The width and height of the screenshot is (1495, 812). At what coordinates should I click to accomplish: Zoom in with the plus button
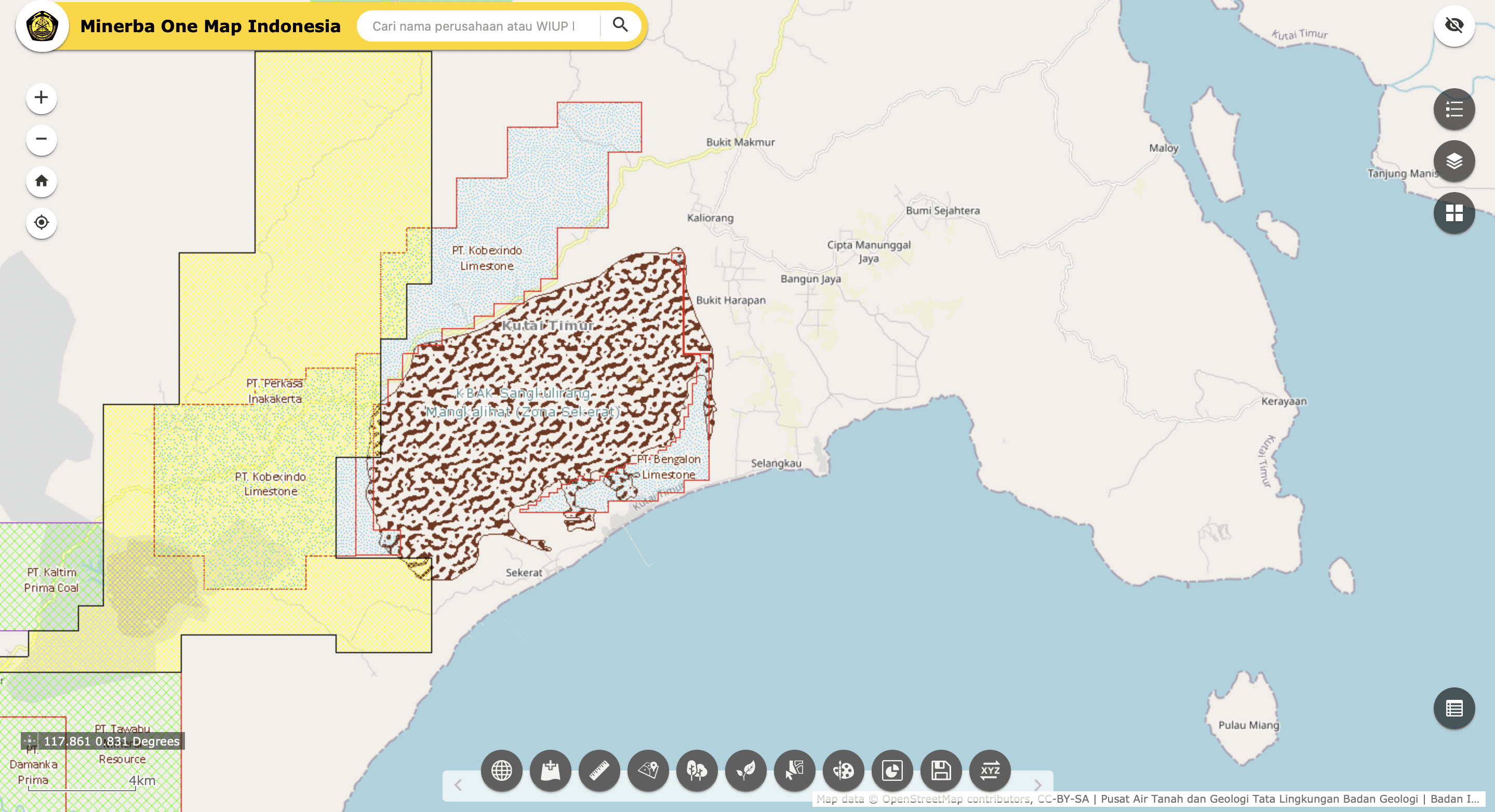[41, 97]
